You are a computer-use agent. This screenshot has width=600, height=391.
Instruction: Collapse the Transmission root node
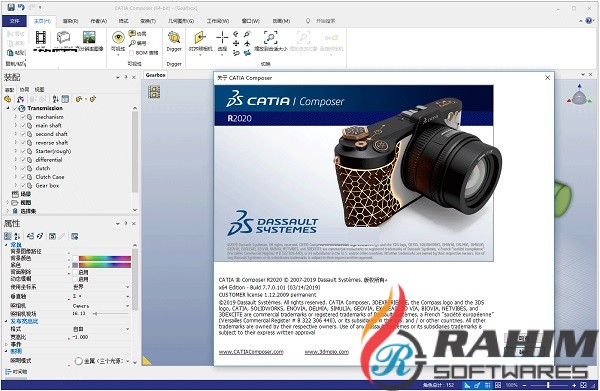(x=8, y=108)
